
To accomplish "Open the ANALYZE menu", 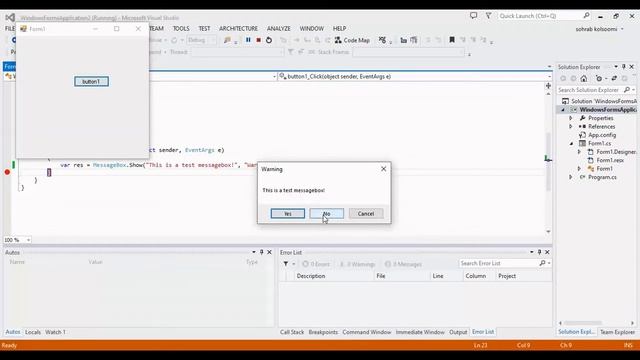I will (279, 29).
